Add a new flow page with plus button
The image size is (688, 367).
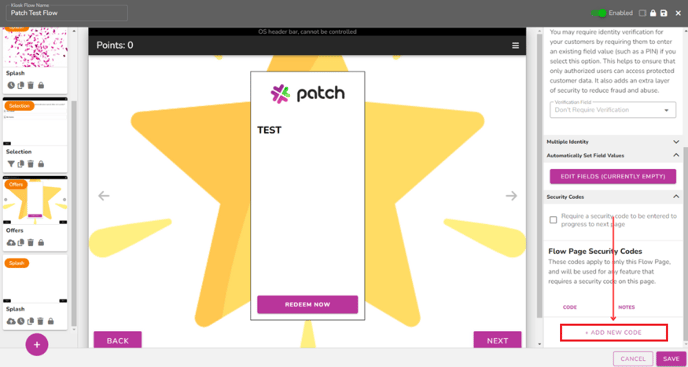(x=37, y=345)
